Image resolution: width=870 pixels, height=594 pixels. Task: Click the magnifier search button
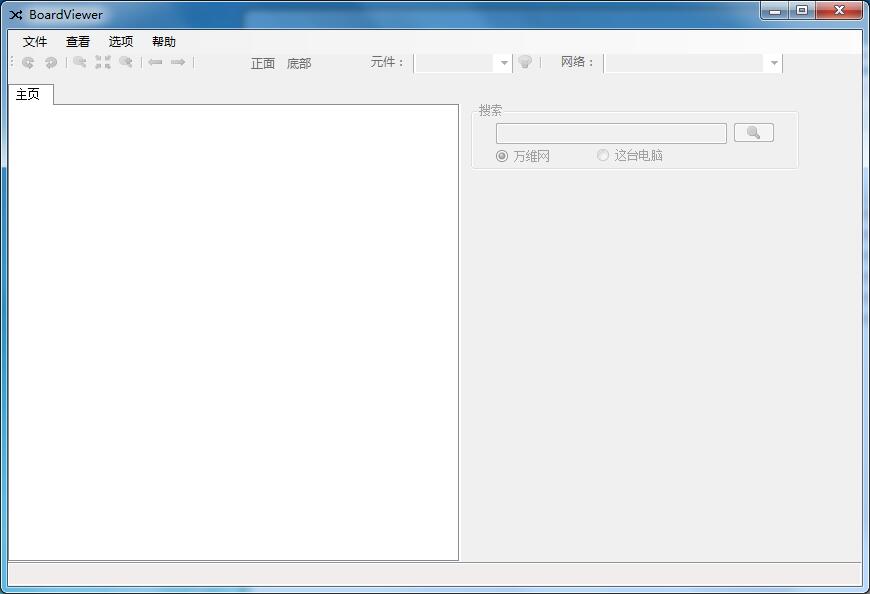pos(753,132)
